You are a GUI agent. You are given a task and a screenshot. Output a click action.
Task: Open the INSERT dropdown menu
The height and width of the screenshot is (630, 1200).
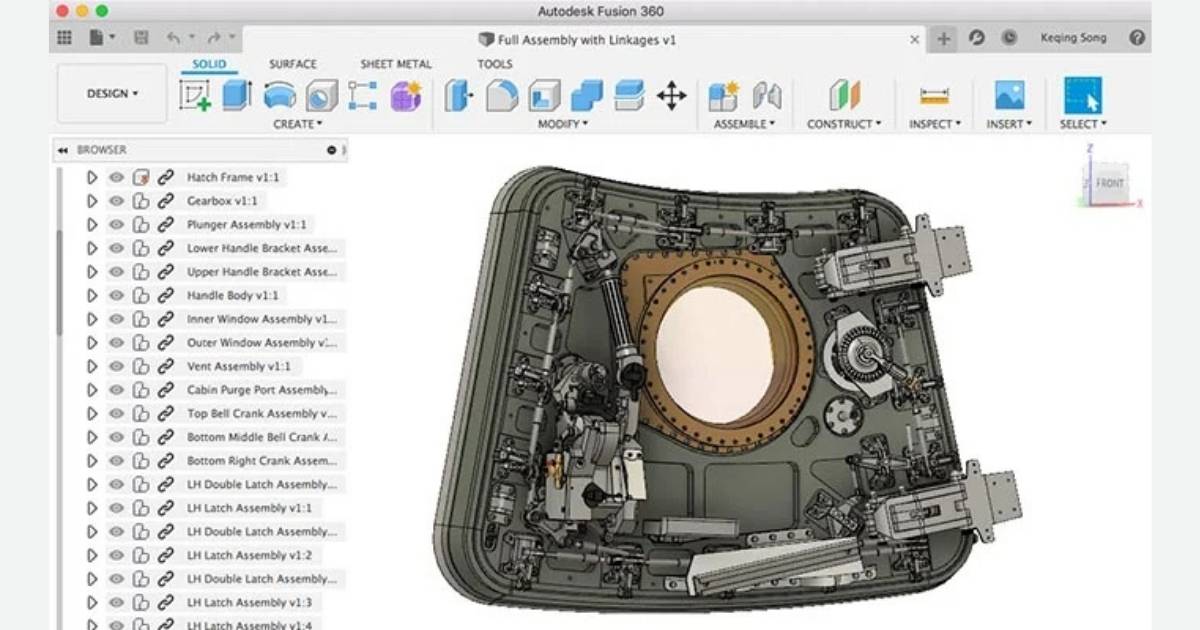pyautogui.click(x=1010, y=124)
